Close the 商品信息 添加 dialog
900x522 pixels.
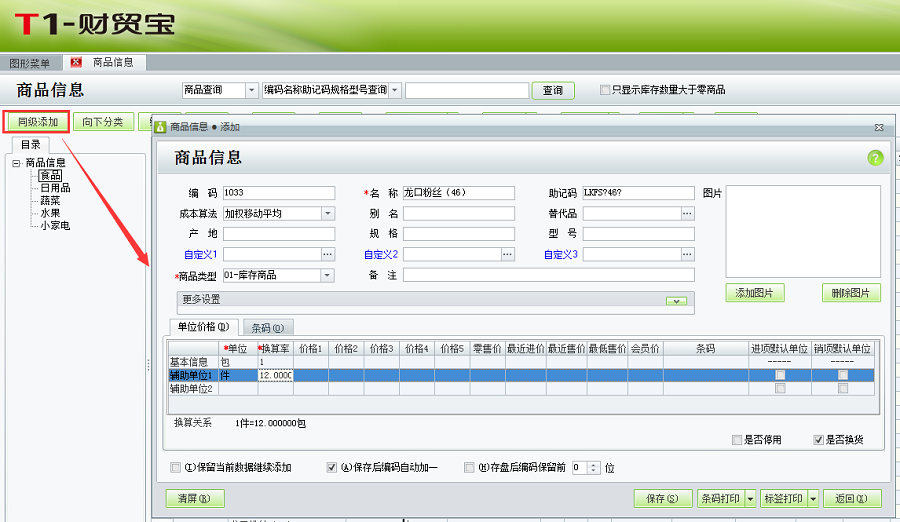(879, 127)
